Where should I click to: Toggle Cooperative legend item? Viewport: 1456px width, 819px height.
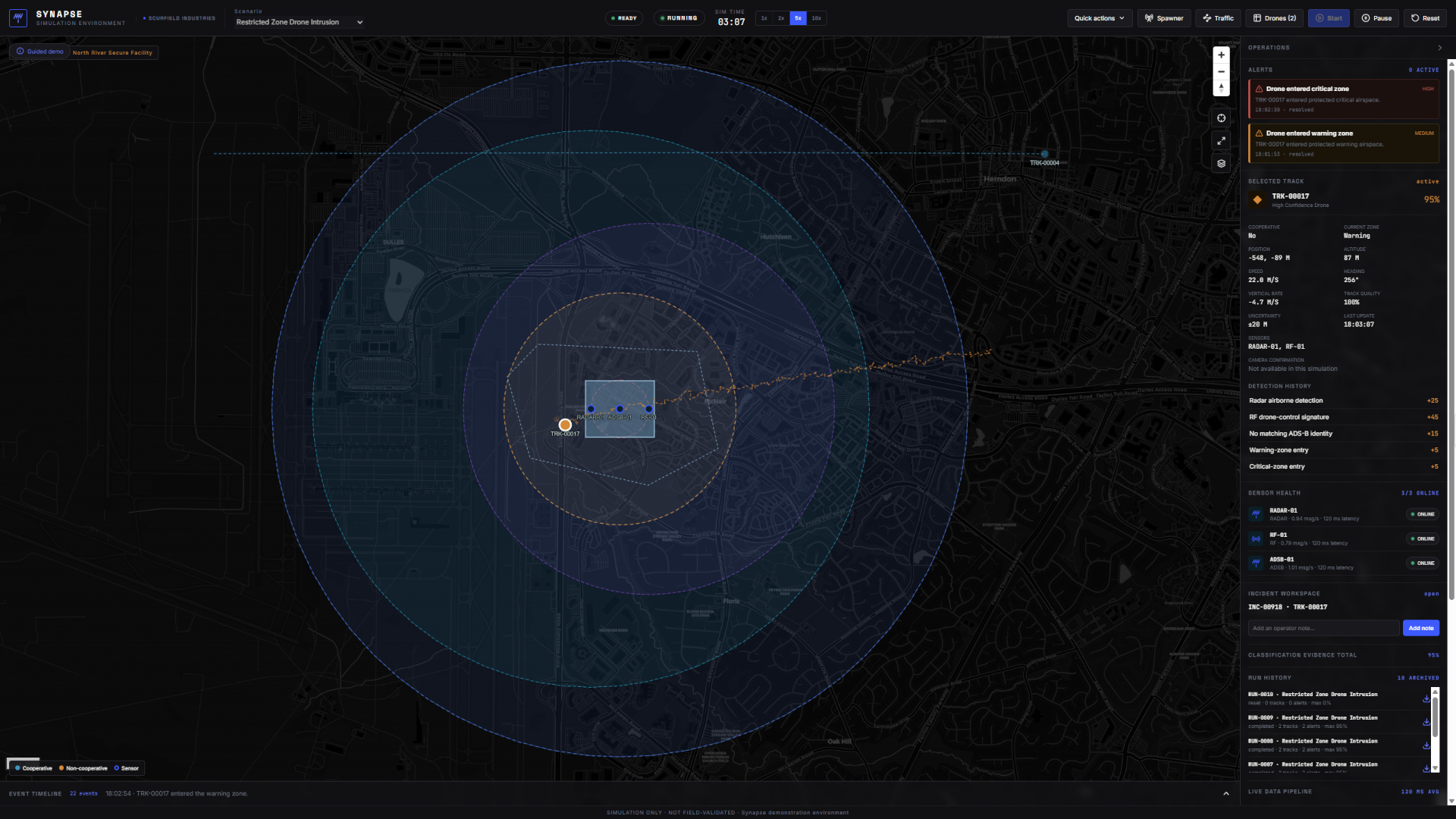tap(33, 768)
